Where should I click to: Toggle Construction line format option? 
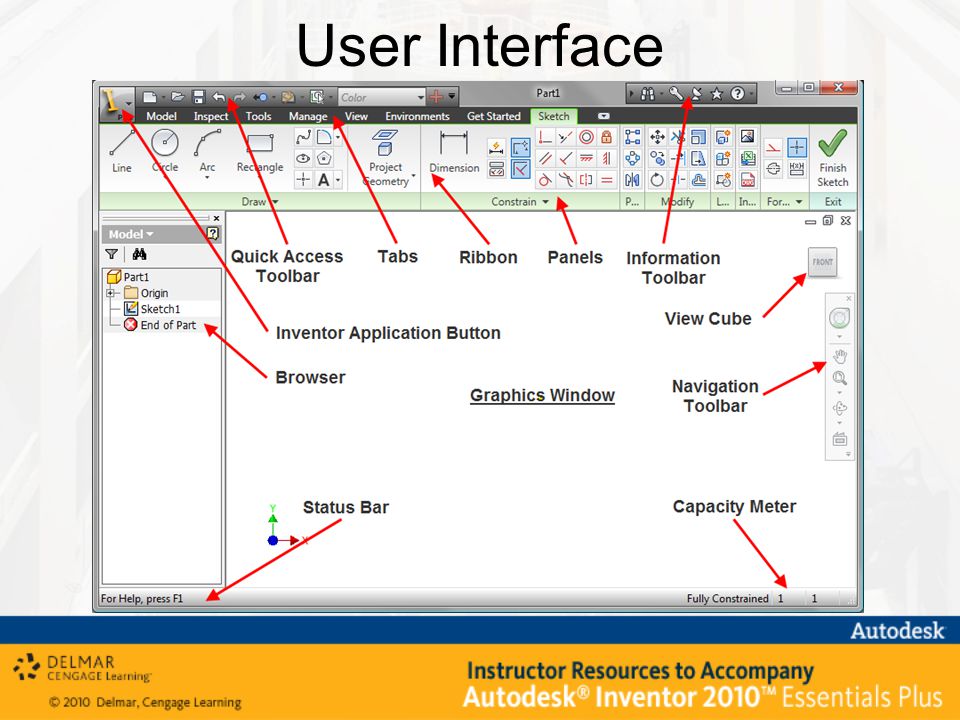773,147
